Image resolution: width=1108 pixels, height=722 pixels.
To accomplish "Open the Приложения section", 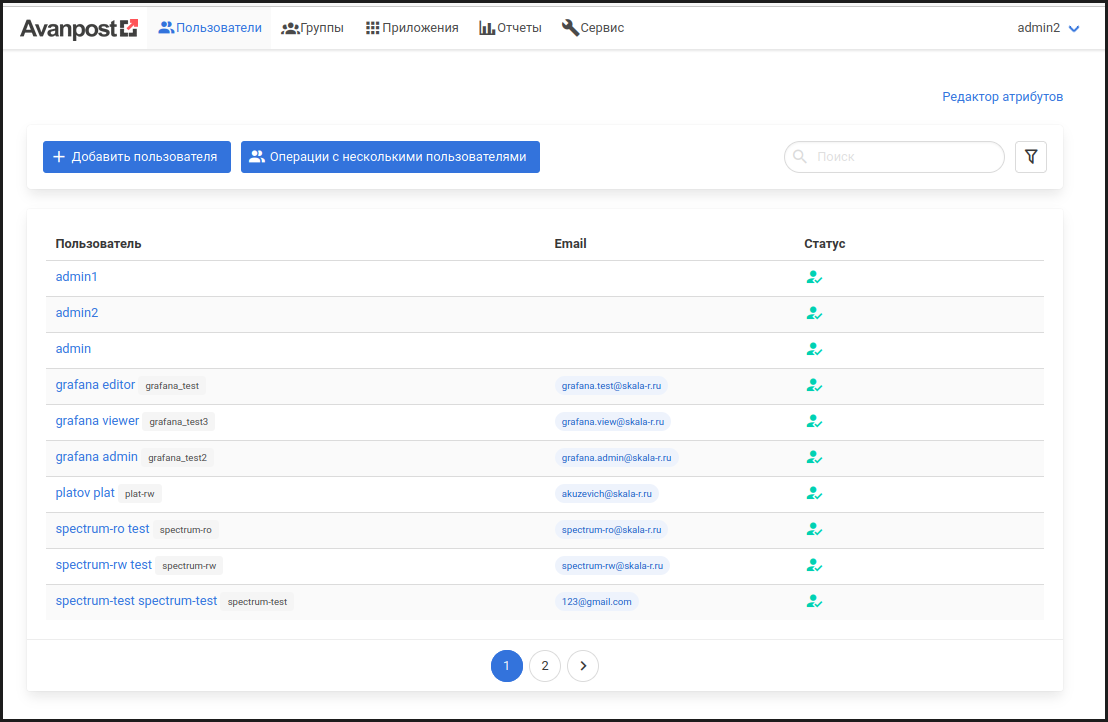I will [411, 28].
